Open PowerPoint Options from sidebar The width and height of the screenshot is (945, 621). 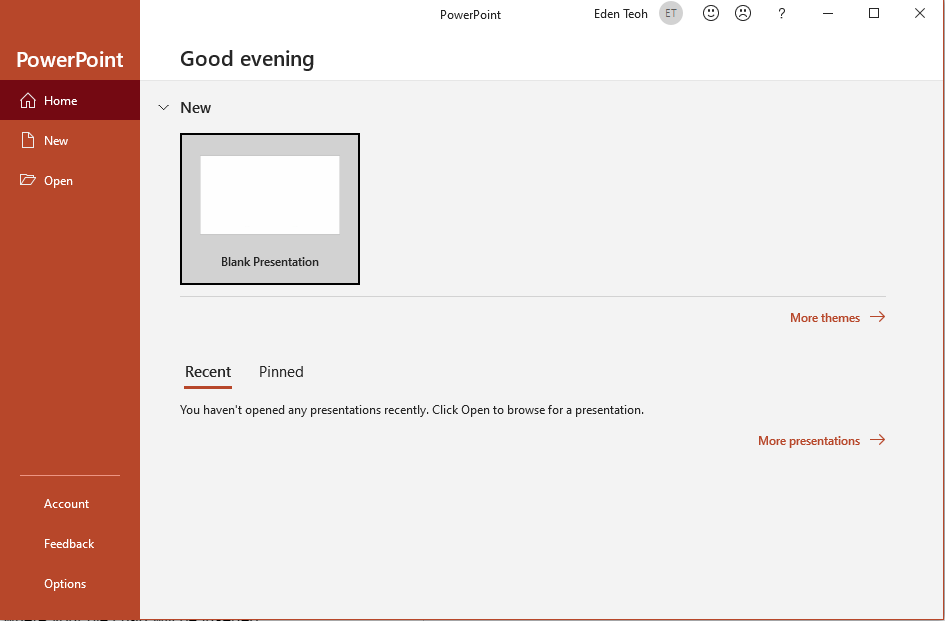pyautogui.click(x=65, y=584)
